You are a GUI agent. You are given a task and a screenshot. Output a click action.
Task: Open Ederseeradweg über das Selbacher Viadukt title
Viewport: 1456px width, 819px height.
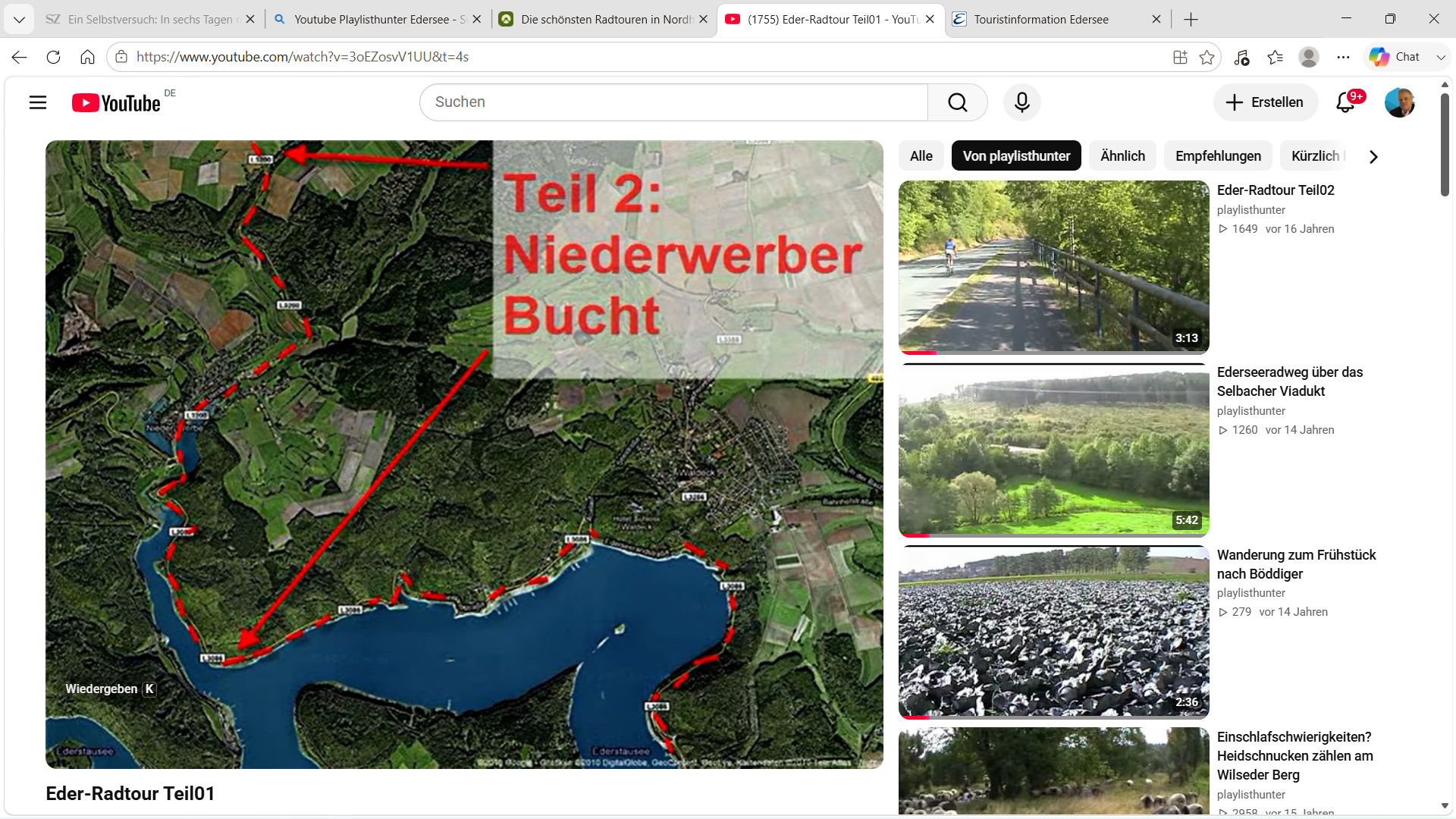[1290, 381]
